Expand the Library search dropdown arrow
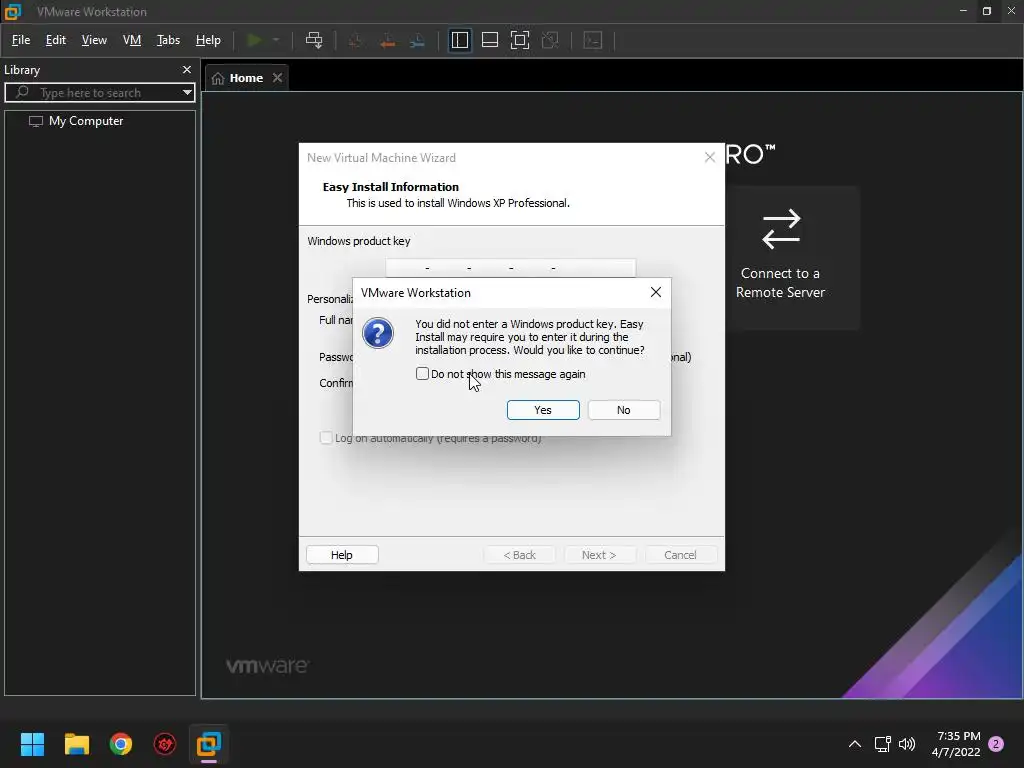The image size is (1024, 768). [x=187, y=93]
